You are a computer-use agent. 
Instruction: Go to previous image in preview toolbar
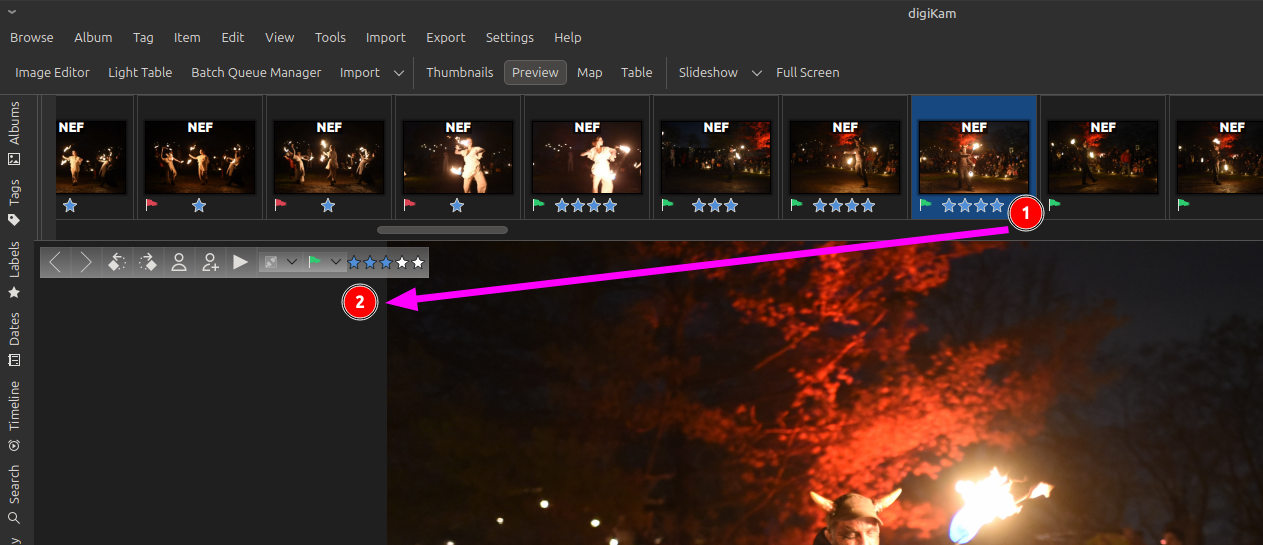(56, 262)
